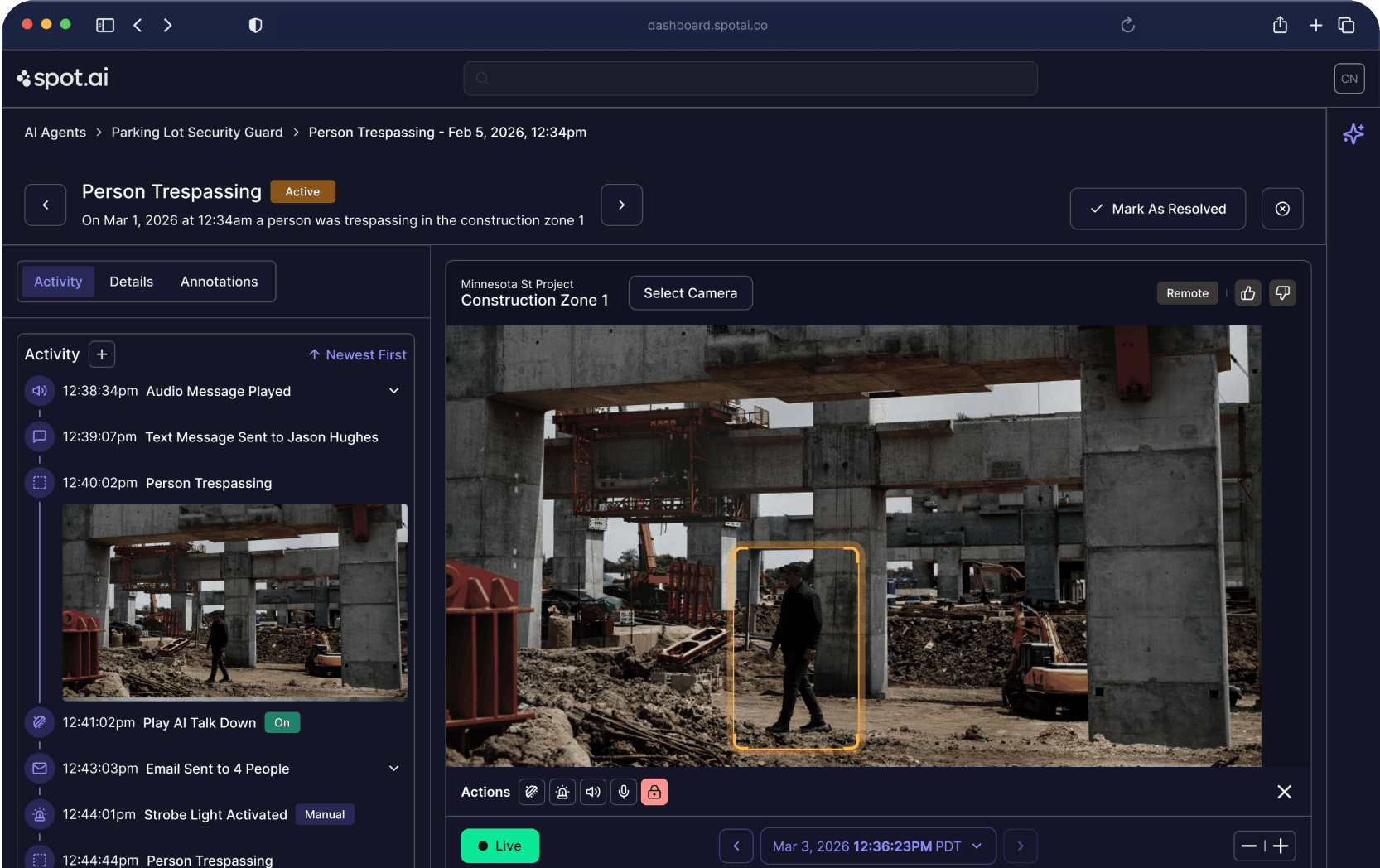Click the Play AI Talk Down entry icon

tap(39, 722)
